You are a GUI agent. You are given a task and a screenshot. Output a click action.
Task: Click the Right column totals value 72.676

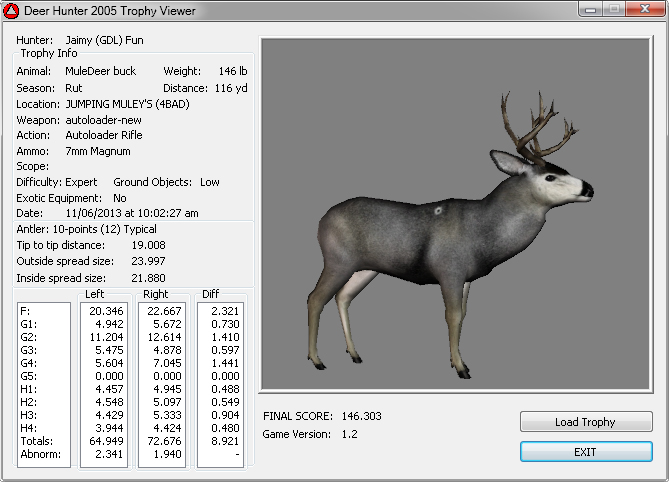[165, 440]
